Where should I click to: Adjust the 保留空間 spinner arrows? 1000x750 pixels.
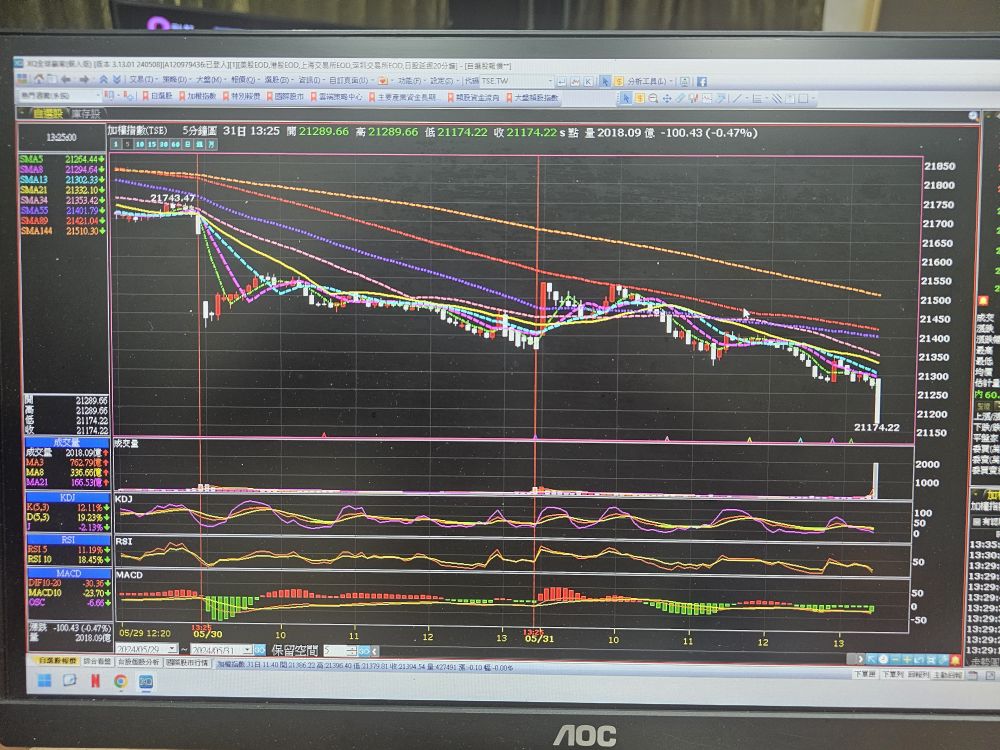click(352, 651)
